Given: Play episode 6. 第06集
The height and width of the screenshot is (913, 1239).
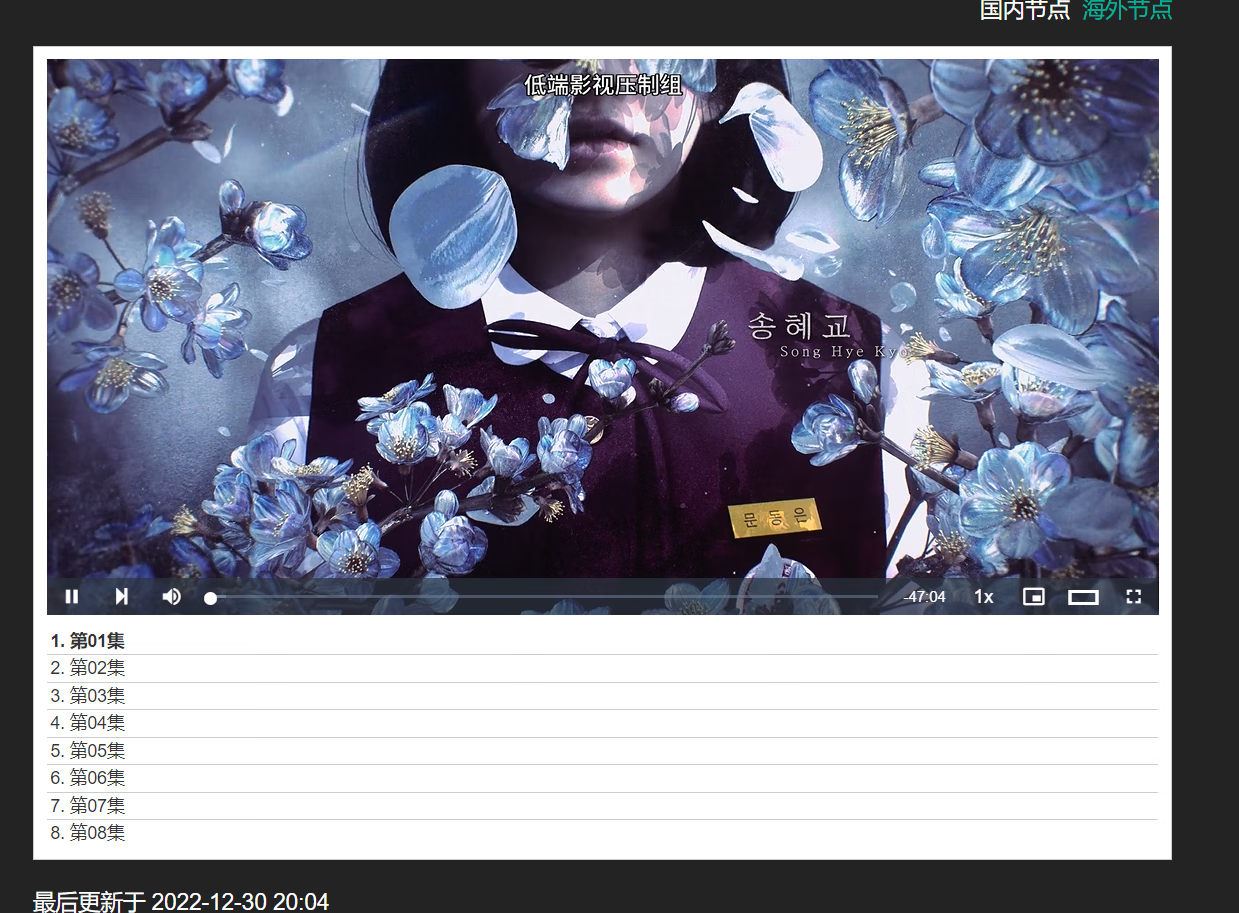Looking at the screenshot, I should (603, 778).
